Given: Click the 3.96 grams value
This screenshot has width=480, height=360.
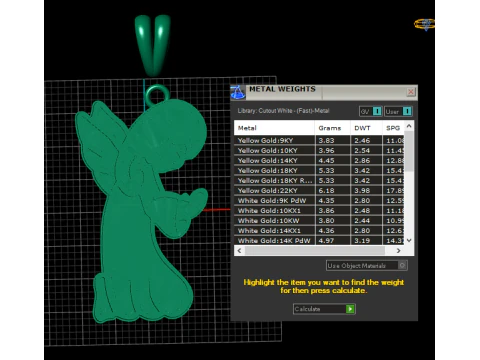Looking at the screenshot, I should (x=326, y=150).
